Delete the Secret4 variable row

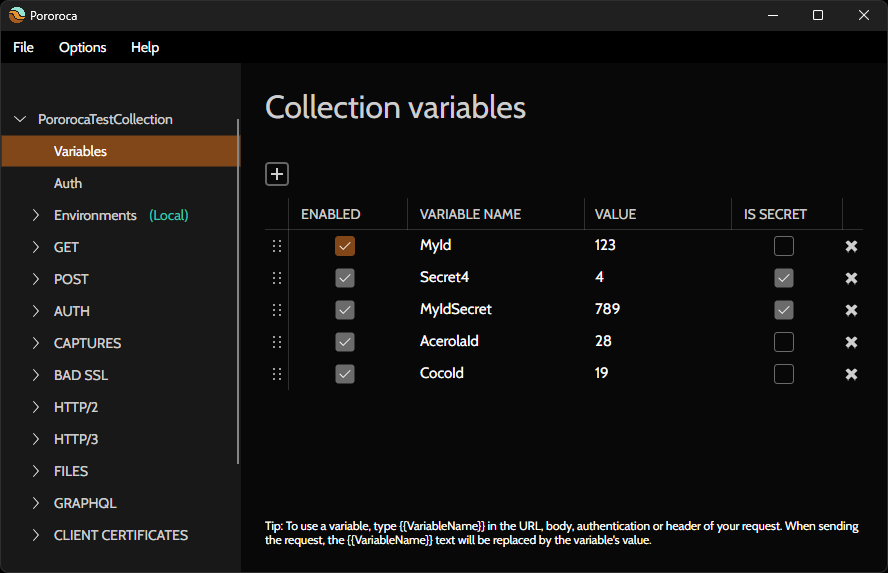point(851,278)
